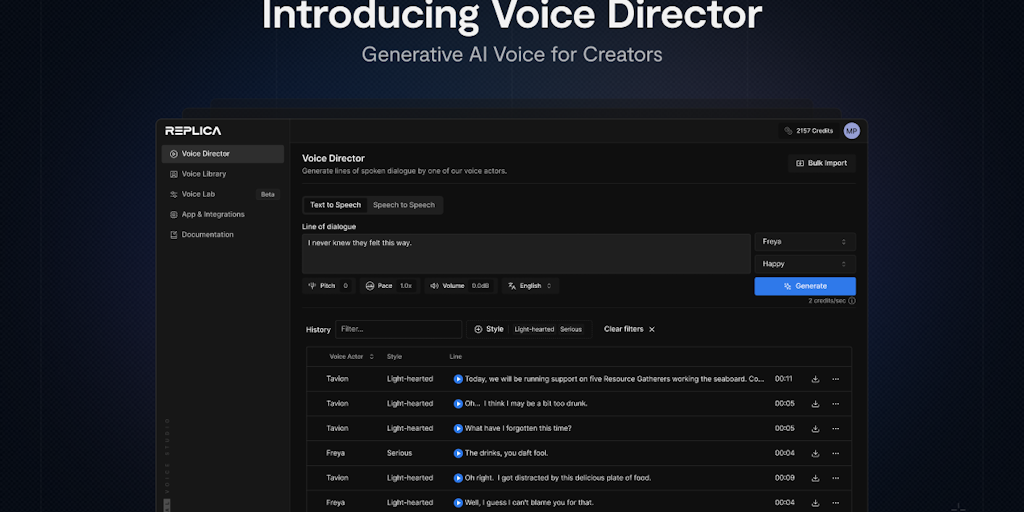Adjust the Volume 0.0dB control

coord(459,286)
